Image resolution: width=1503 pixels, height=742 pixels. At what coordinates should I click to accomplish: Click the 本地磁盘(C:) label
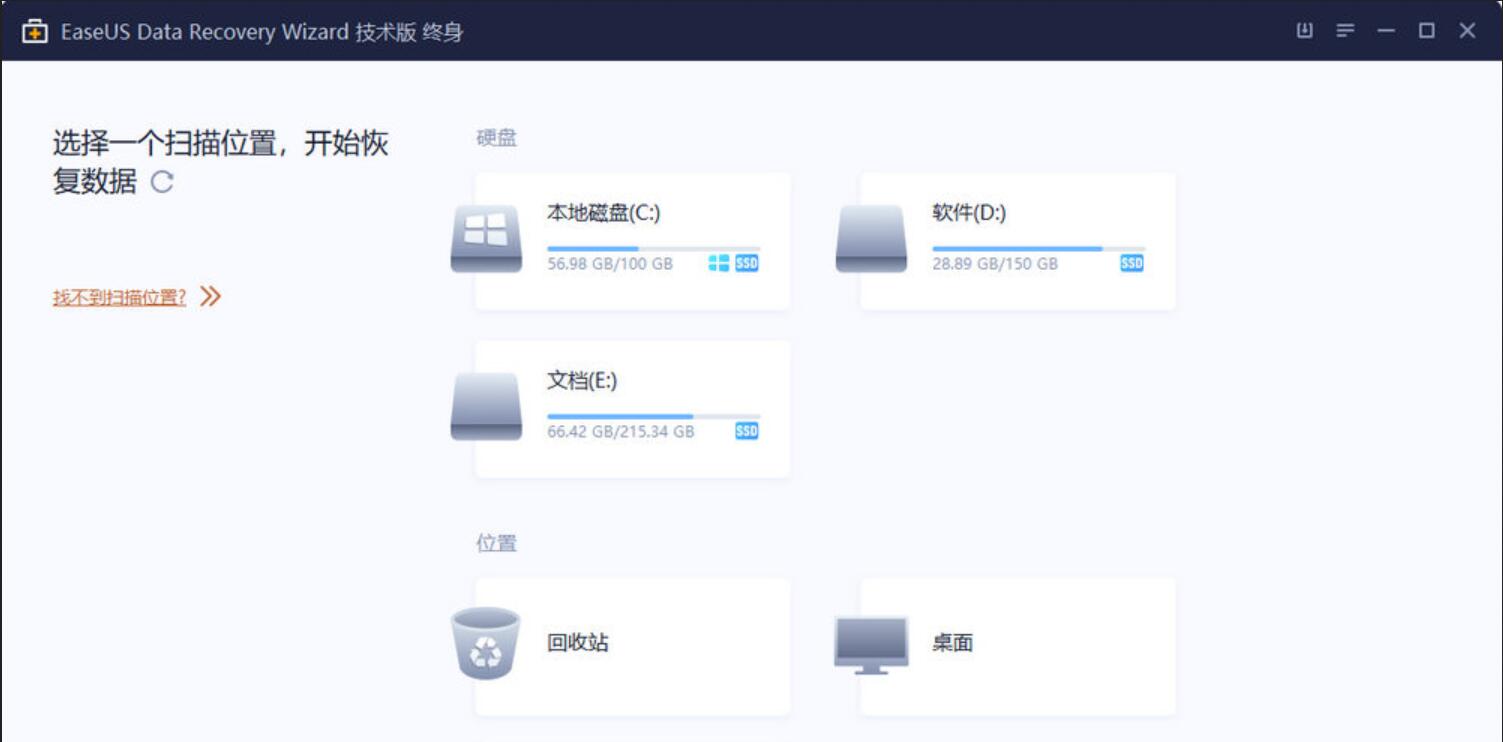coord(603,213)
